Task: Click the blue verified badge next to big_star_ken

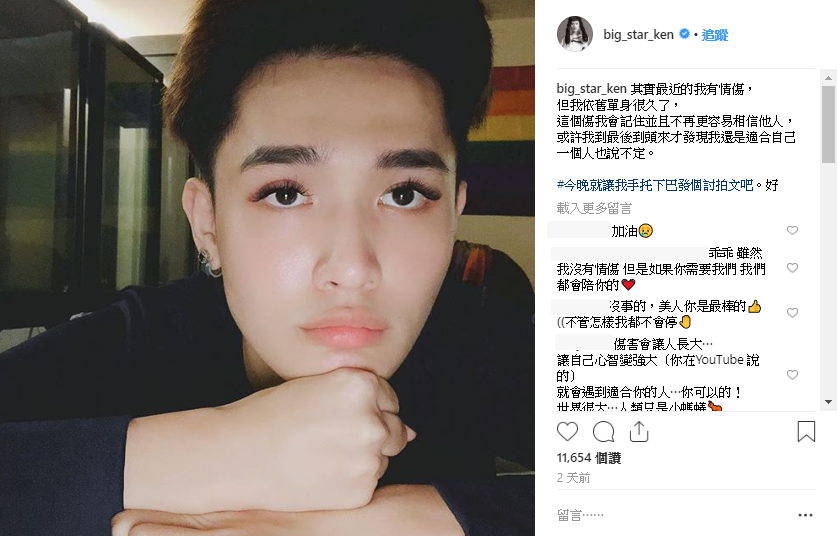Action: [x=684, y=34]
